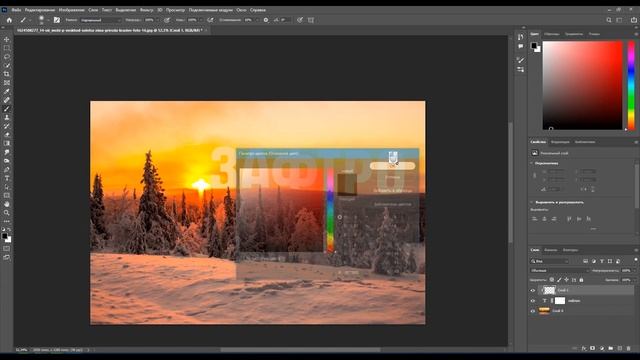Delete layer with trash icon

coord(629,348)
